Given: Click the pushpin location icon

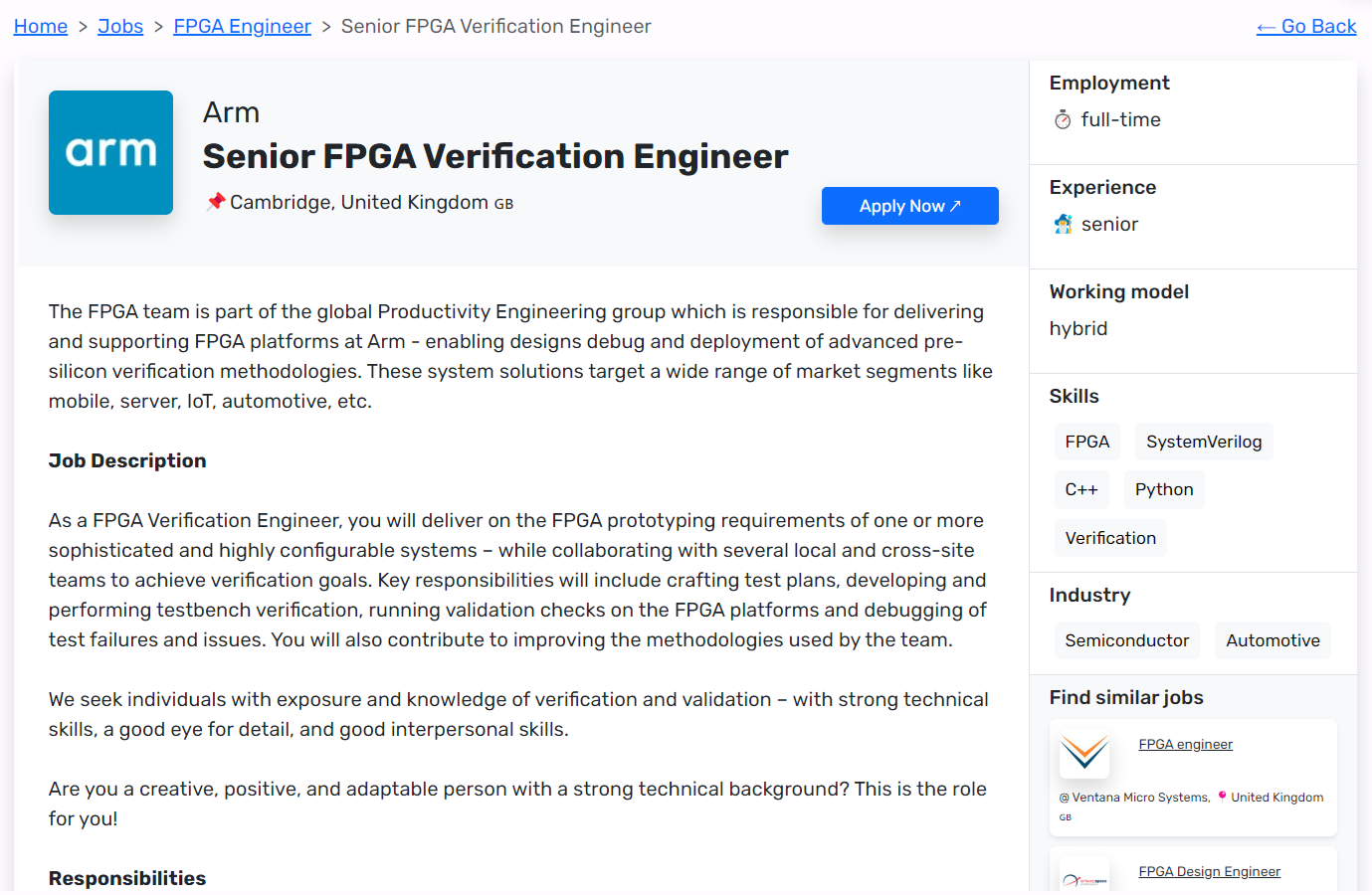Looking at the screenshot, I should (x=215, y=202).
